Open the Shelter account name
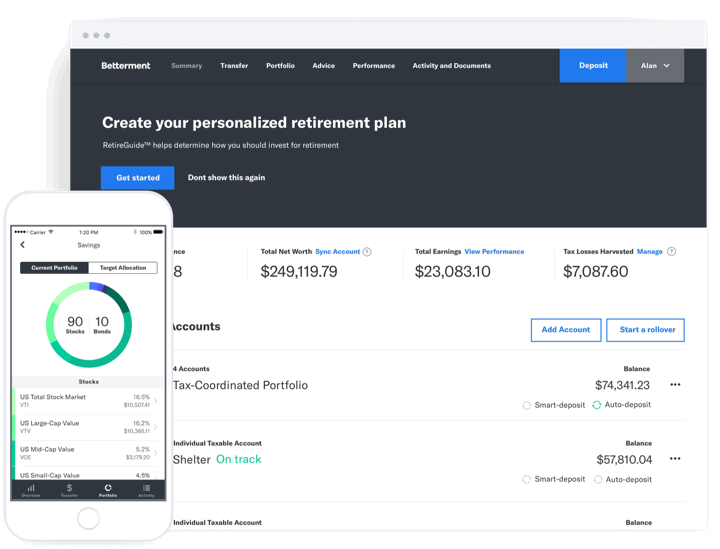Viewport: 720px width, 549px height. pos(191,459)
